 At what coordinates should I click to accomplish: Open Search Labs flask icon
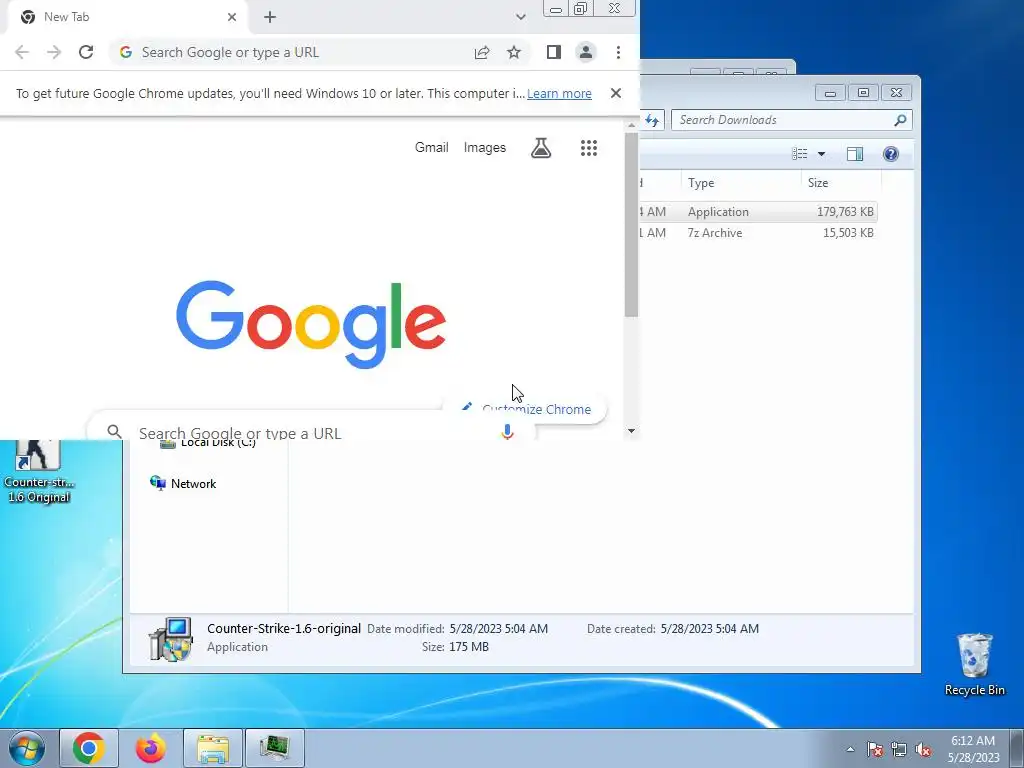coord(541,148)
